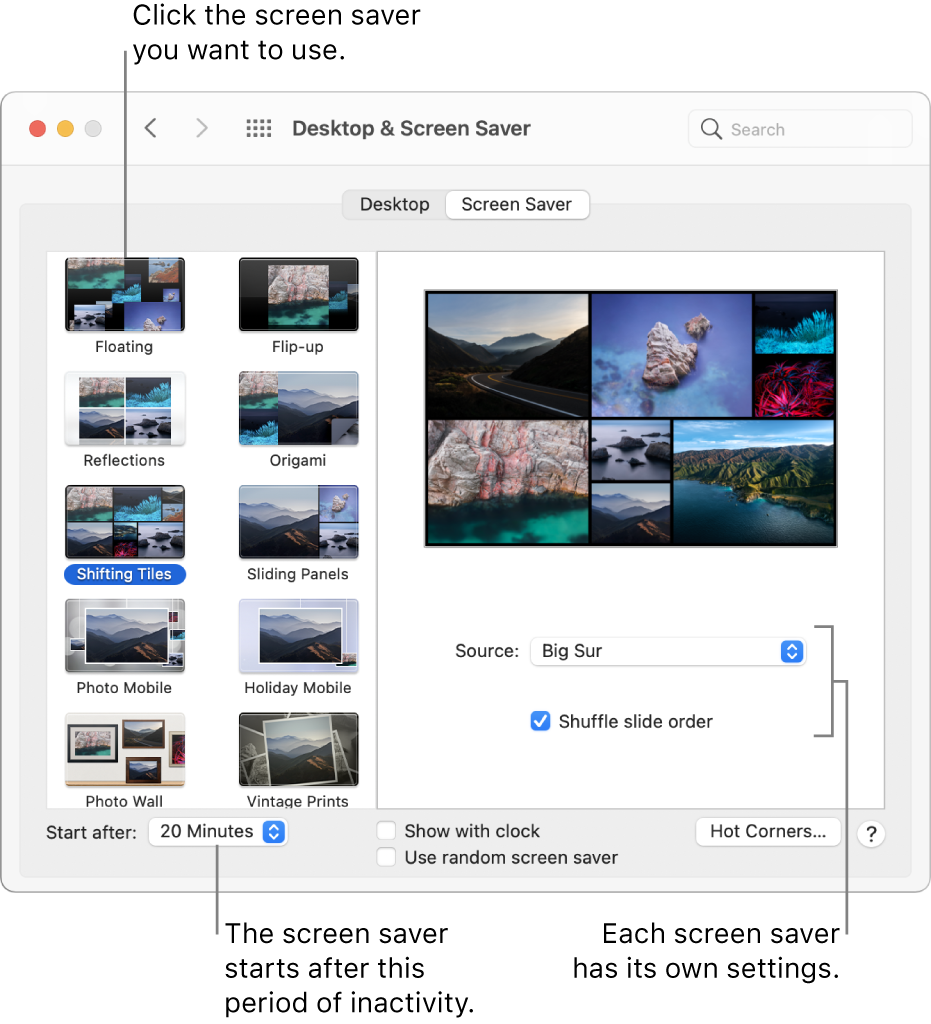The image size is (931, 1024).
Task: Enable Show with clock checkbox
Action: point(386,831)
